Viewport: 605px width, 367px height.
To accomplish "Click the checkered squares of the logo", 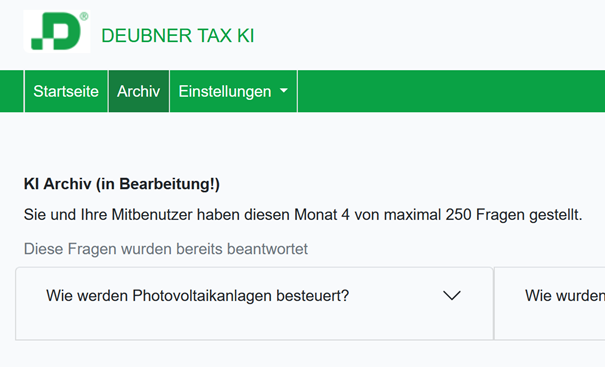I will point(42,39).
